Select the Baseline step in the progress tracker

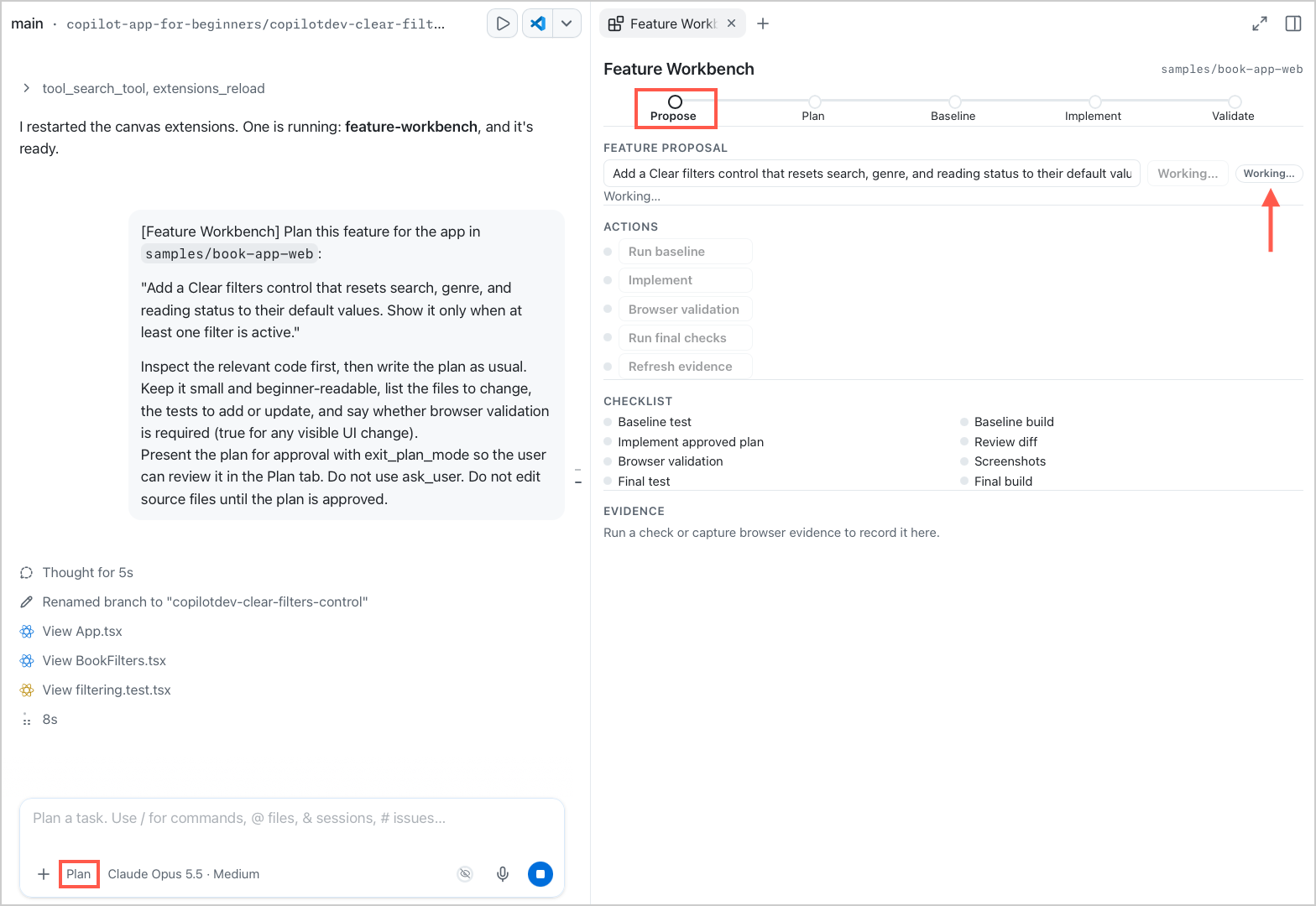click(953, 109)
